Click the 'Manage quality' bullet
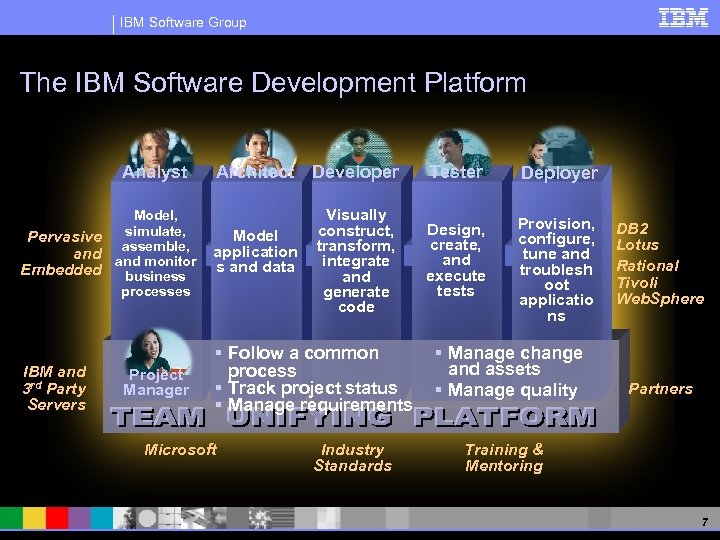This screenshot has width=720, height=540. pos(512,390)
